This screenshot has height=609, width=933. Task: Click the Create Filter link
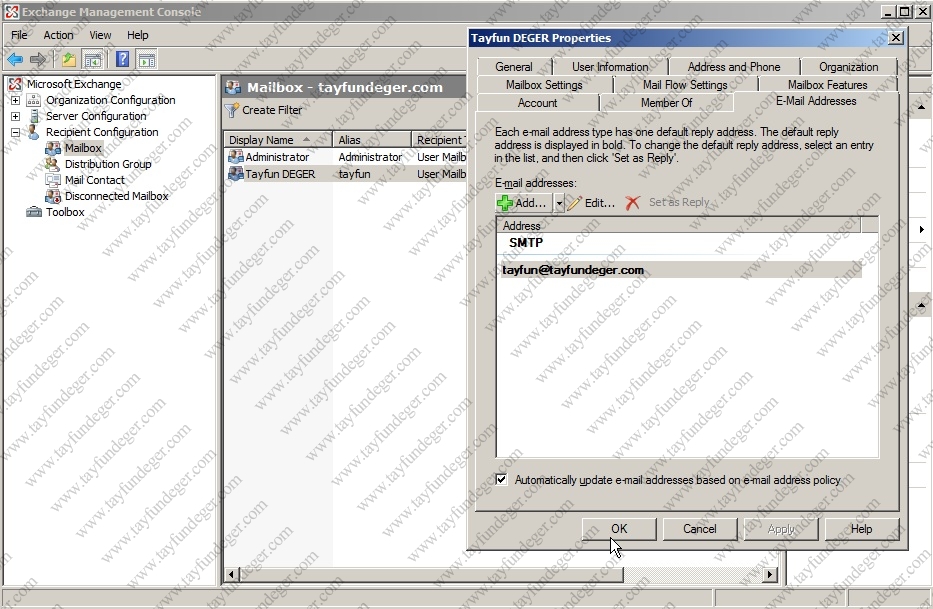272,110
